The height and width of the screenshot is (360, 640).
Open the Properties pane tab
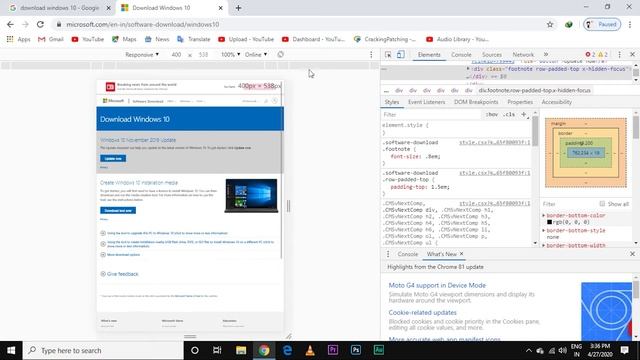tap(520, 102)
